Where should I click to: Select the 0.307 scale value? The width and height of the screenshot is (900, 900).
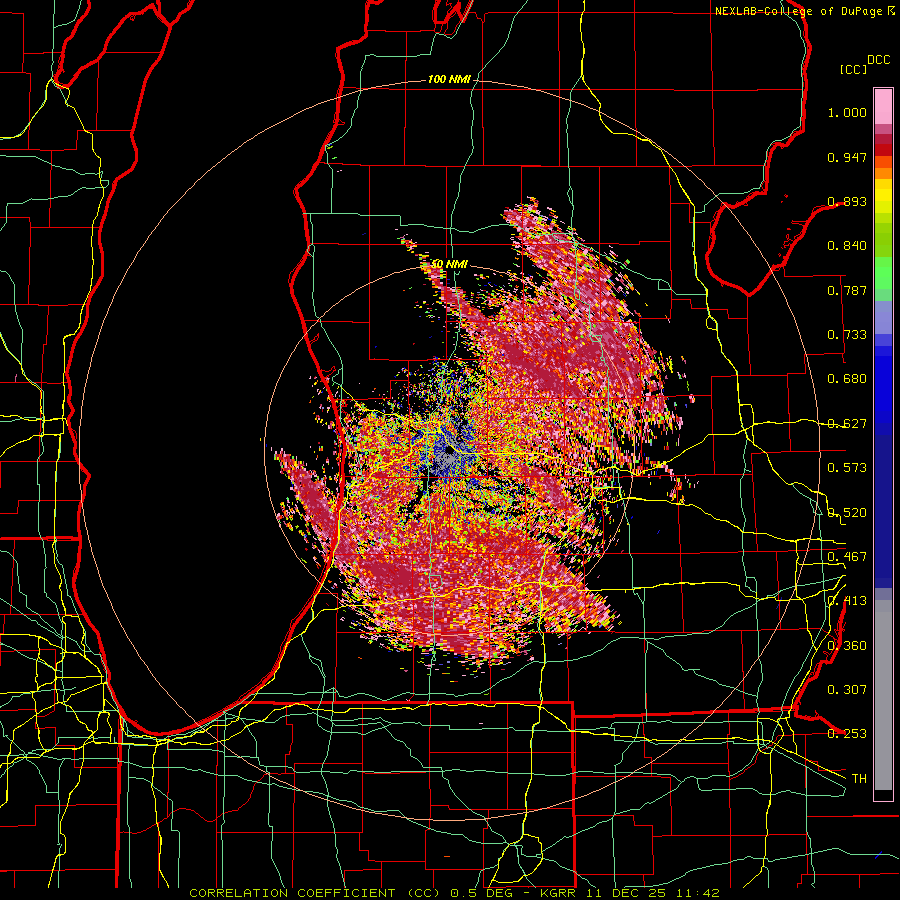pos(847,690)
